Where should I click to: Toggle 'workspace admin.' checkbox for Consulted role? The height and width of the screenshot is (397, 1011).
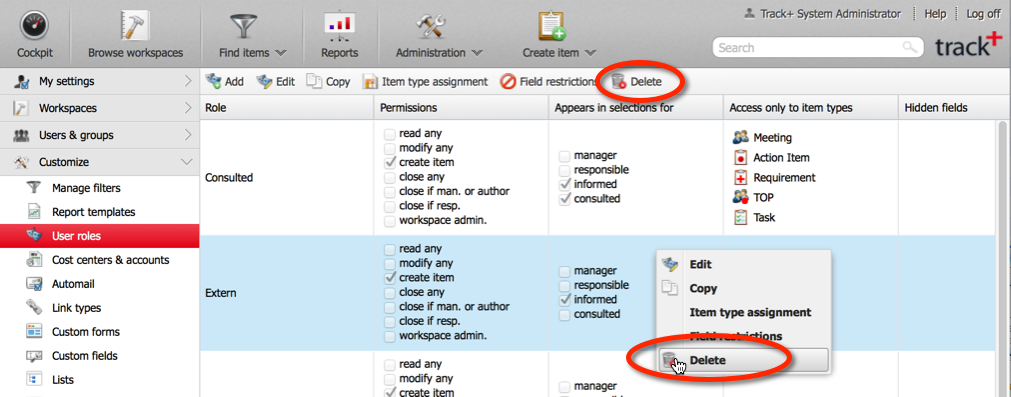(389, 221)
